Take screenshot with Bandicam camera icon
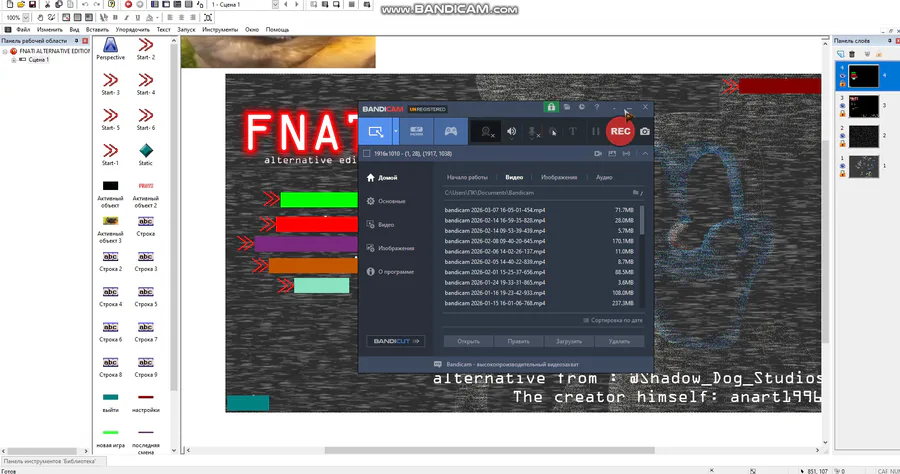 coord(645,131)
